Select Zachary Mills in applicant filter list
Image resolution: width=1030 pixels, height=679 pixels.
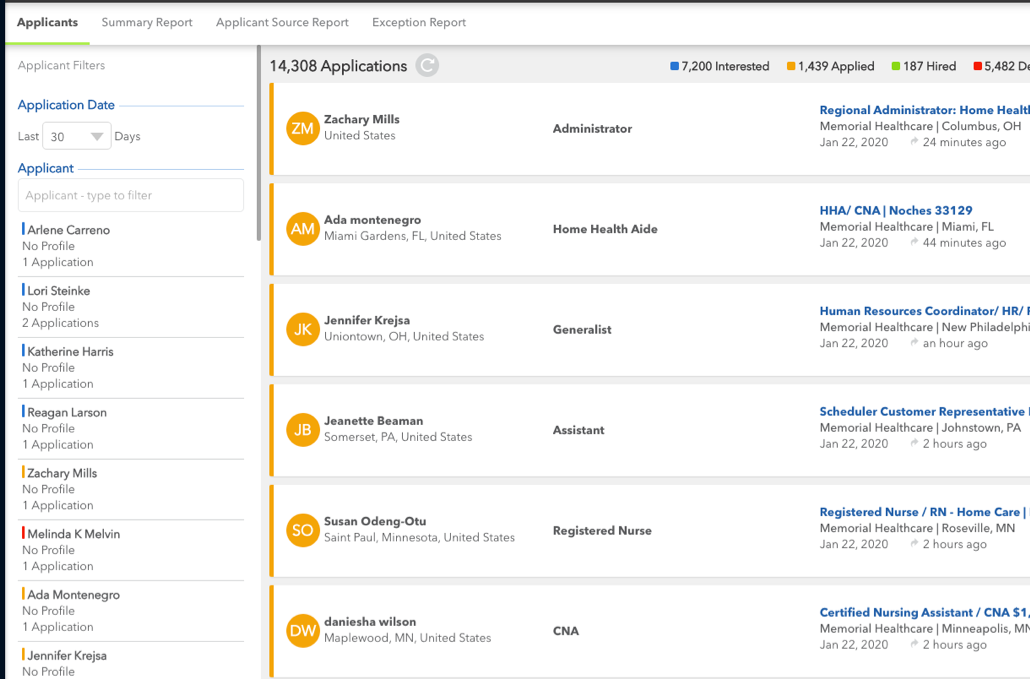coord(131,489)
